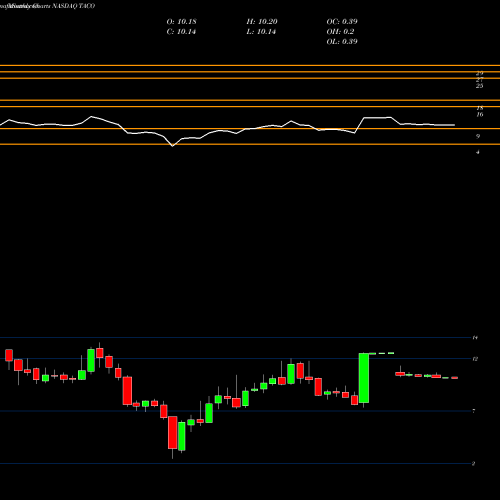The width and height of the screenshot is (500, 500).
Task: Click price axis label 12
Action: click(x=475, y=359)
